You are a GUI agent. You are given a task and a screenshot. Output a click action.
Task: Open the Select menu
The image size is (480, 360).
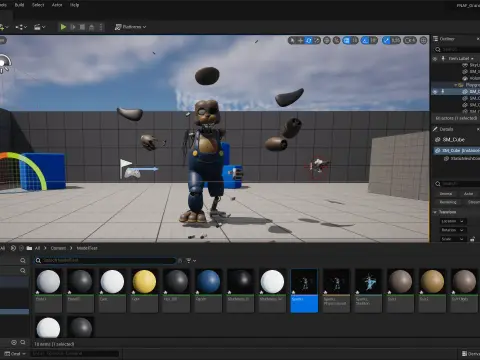[38, 5]
